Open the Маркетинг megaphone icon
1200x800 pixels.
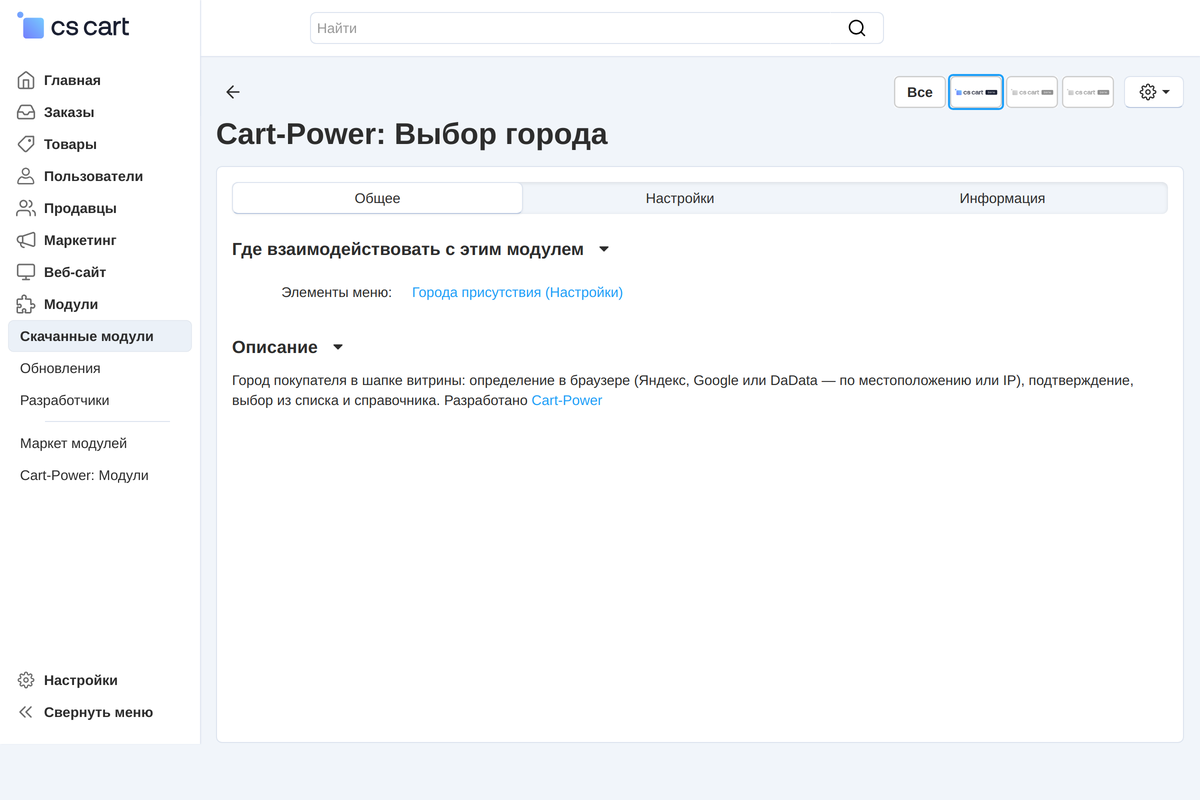26,240
